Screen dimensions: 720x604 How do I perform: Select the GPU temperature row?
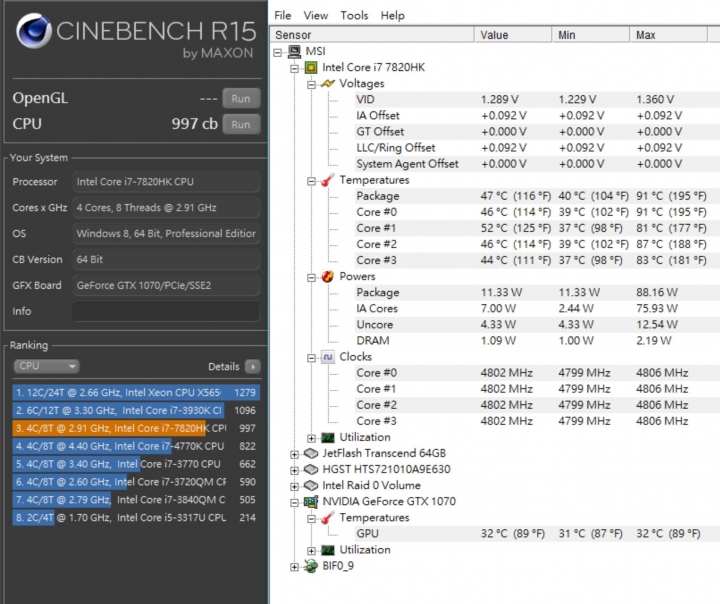pos(537,534)
